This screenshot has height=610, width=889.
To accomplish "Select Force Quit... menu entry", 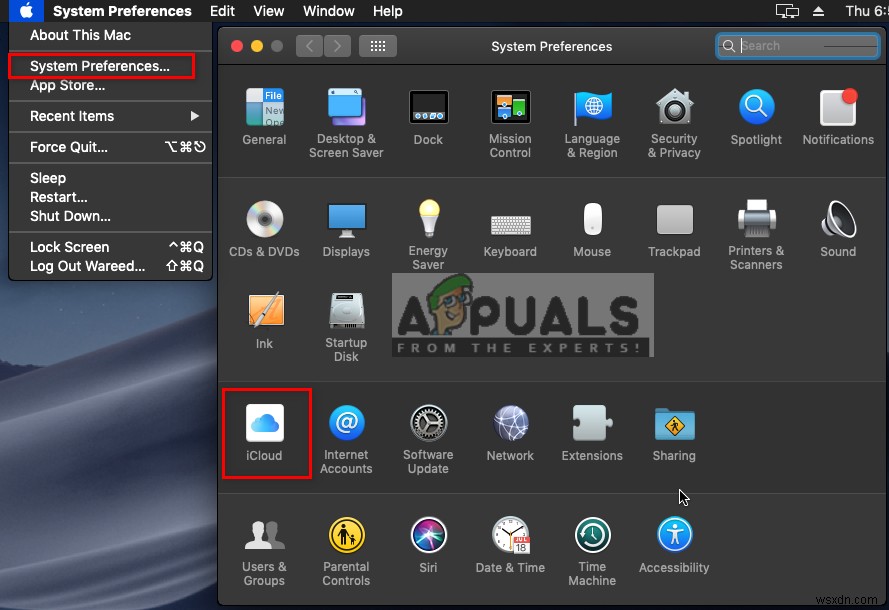I will coord(111,147).
